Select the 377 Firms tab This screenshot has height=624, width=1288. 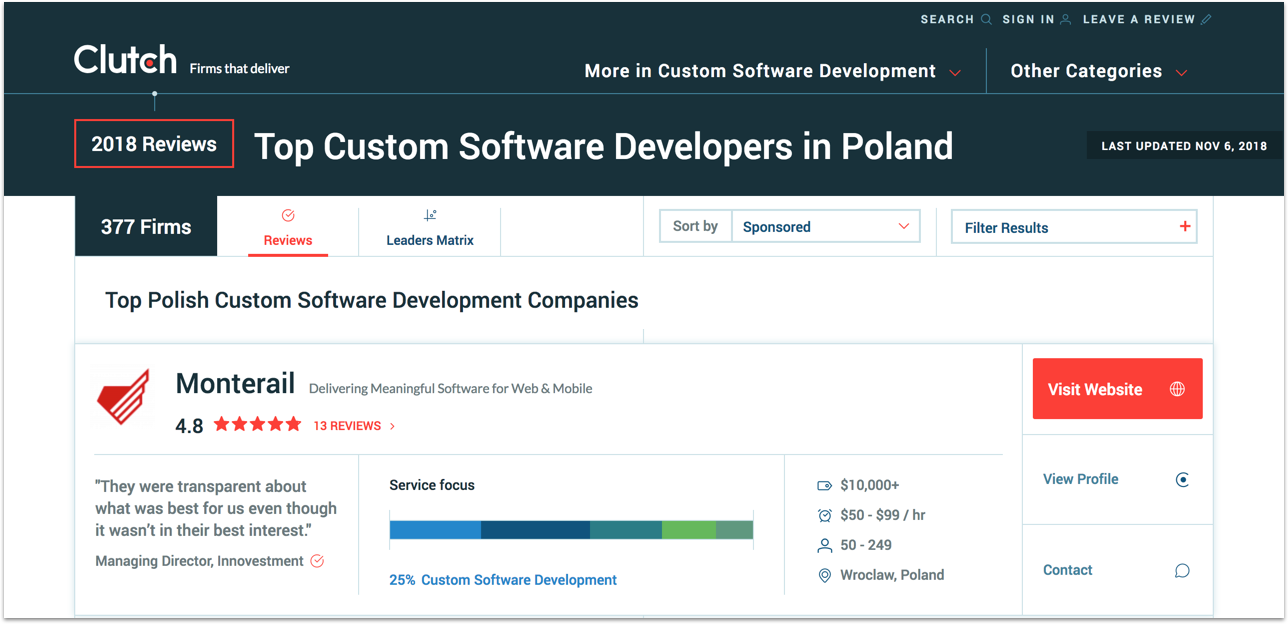(x=146, y=227)
